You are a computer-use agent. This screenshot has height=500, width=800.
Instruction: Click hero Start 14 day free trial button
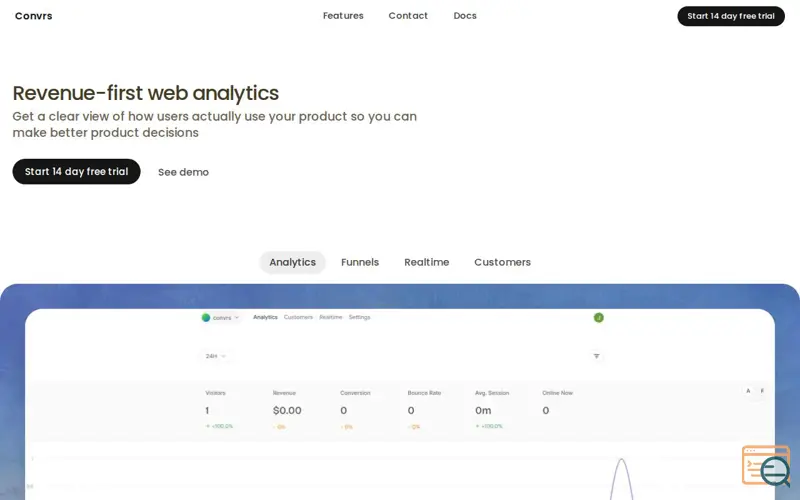click(77, 171)
